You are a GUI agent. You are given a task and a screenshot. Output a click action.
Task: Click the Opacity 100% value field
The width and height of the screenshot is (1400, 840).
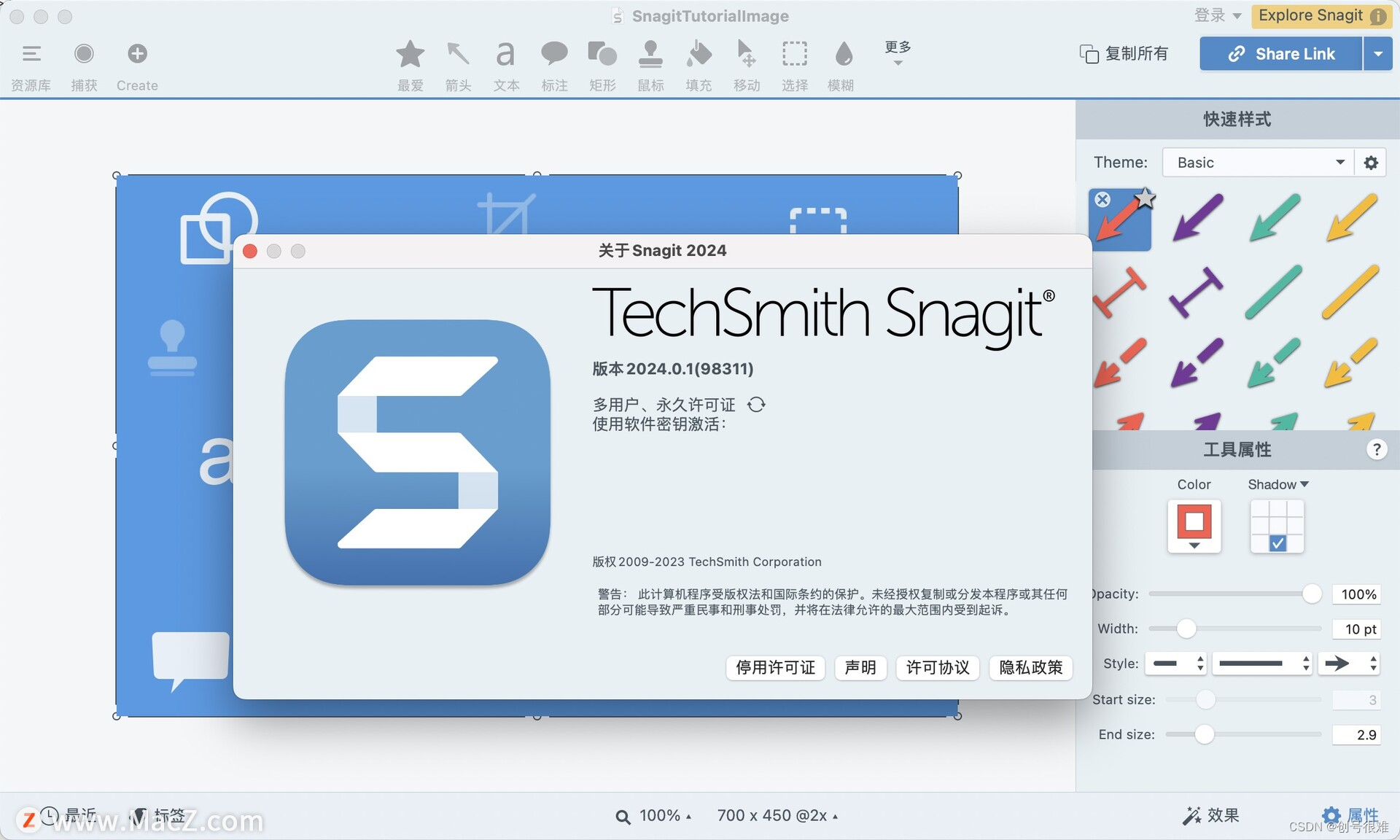(1356, 594)
